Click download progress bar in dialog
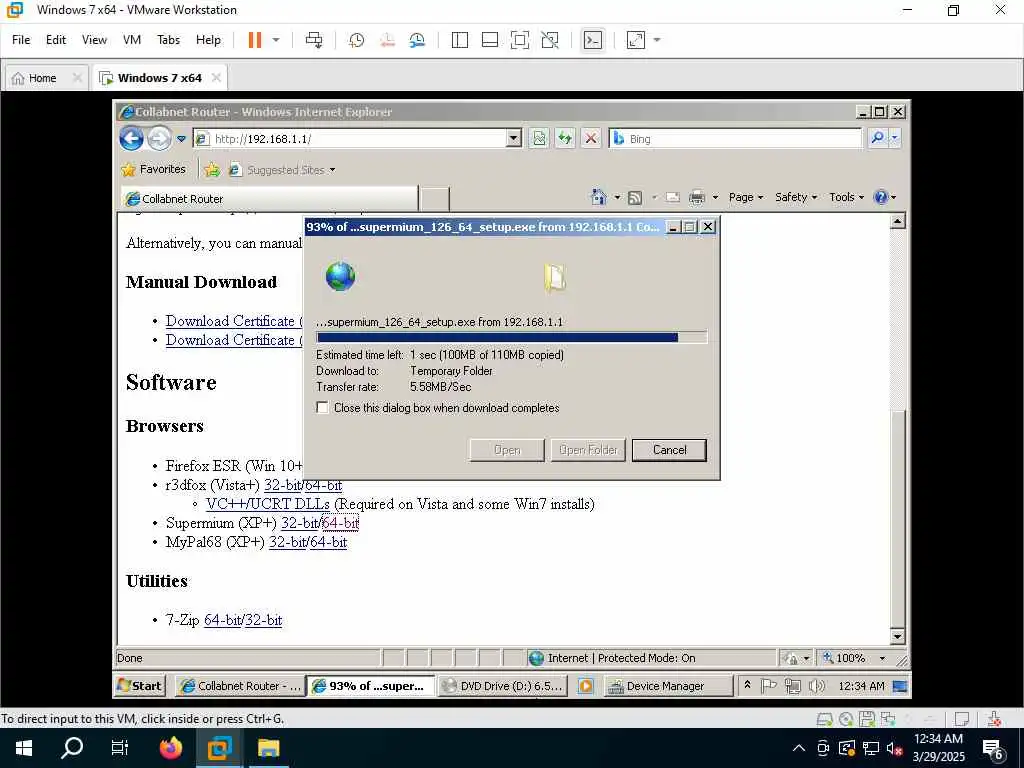This screenshot has width=1024, height=768. point(511,338)
